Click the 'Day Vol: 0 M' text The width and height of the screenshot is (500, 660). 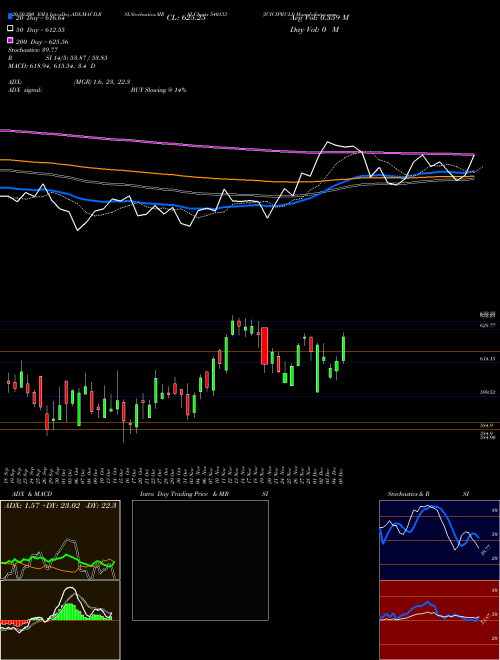pos(314,29)
